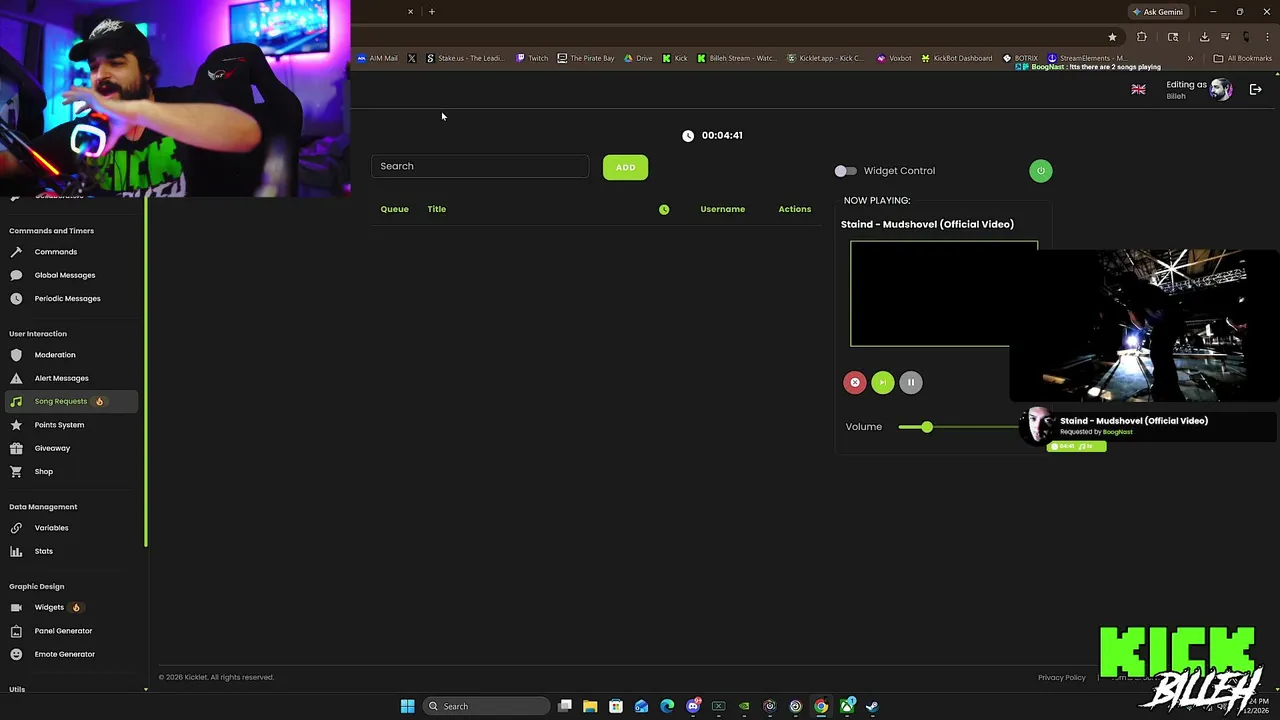Open the UK flag language selector
The width and height of the screenshot is (1280, 720).
pos(1138,89)
